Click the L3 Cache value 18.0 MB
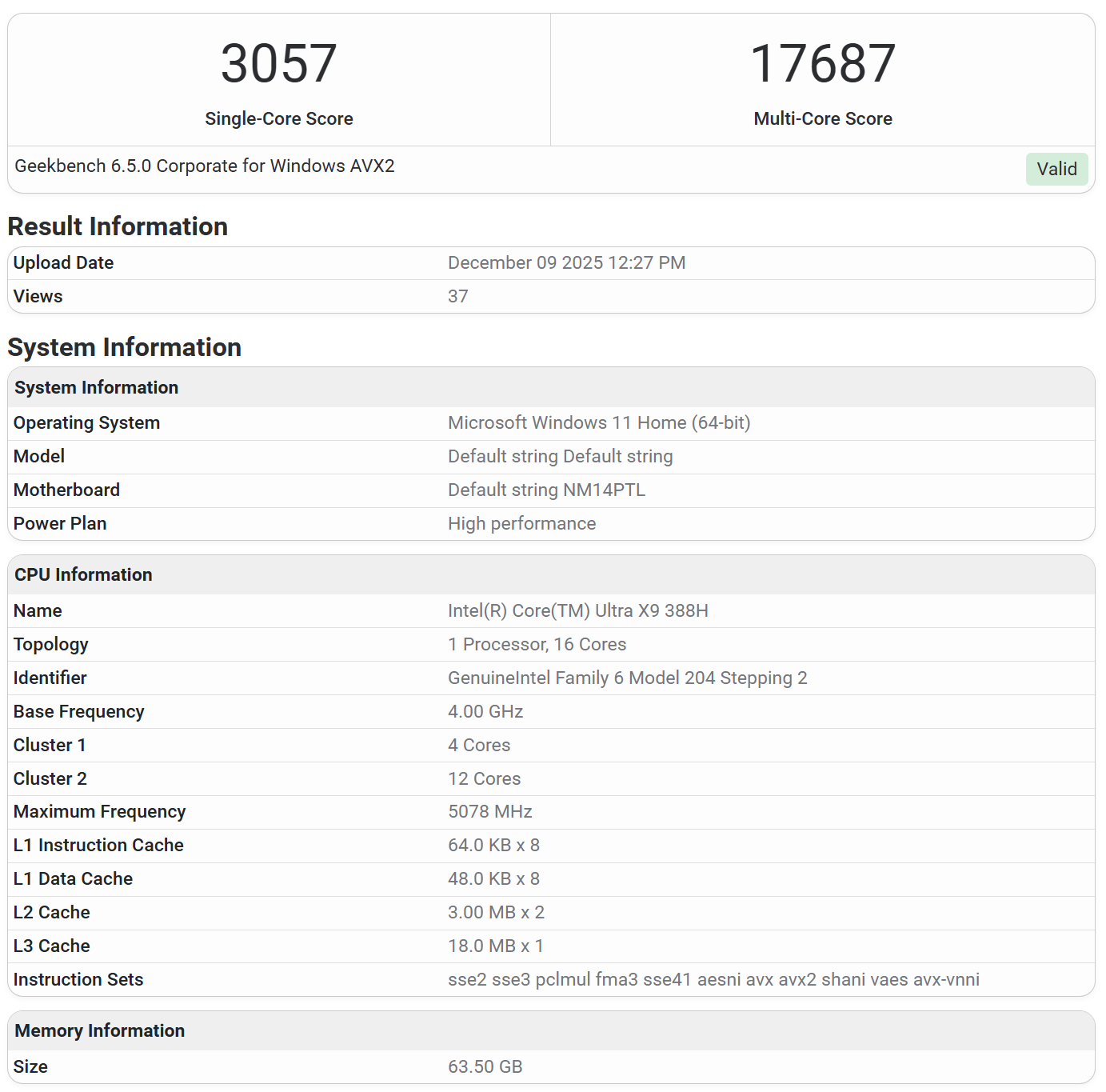The height and width of the screenshot is (1092, 1106). click(x=495, y=946)
